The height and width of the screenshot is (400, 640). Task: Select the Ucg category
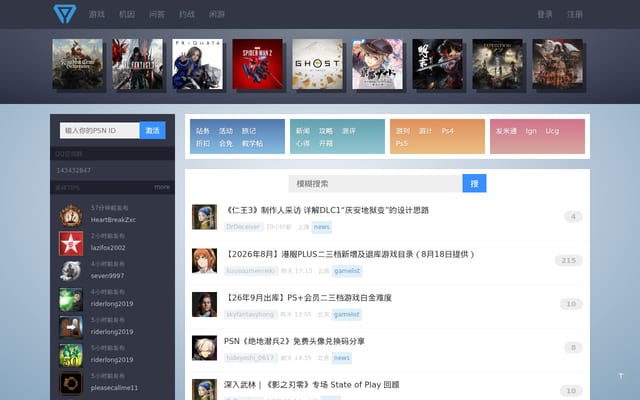click(x=552, y=131)
